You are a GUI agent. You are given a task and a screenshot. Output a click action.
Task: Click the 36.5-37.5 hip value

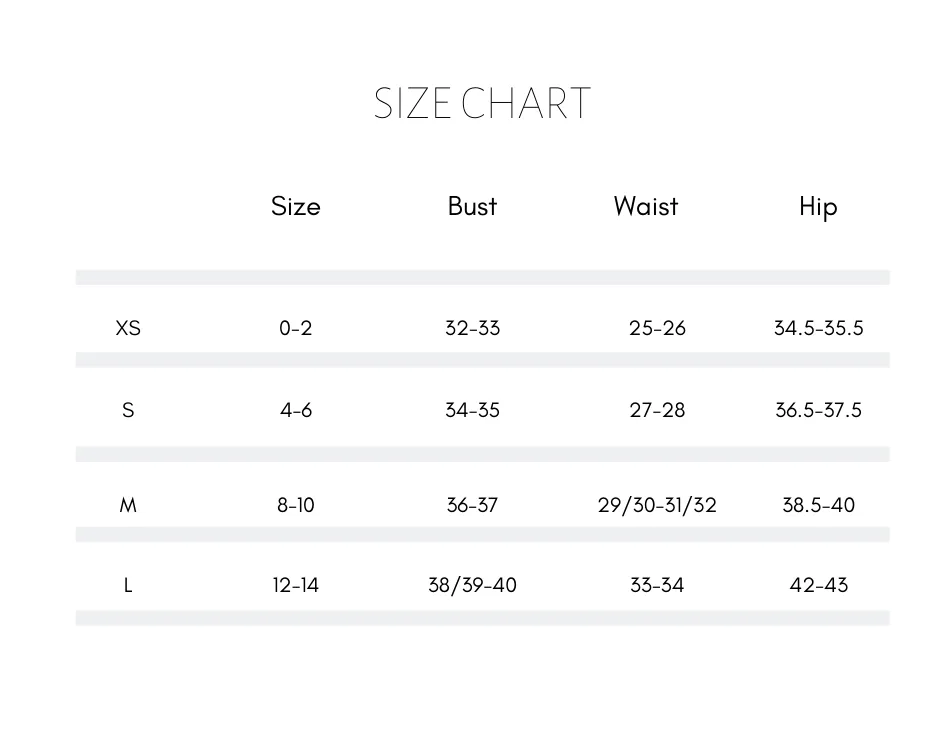[818, 411]
